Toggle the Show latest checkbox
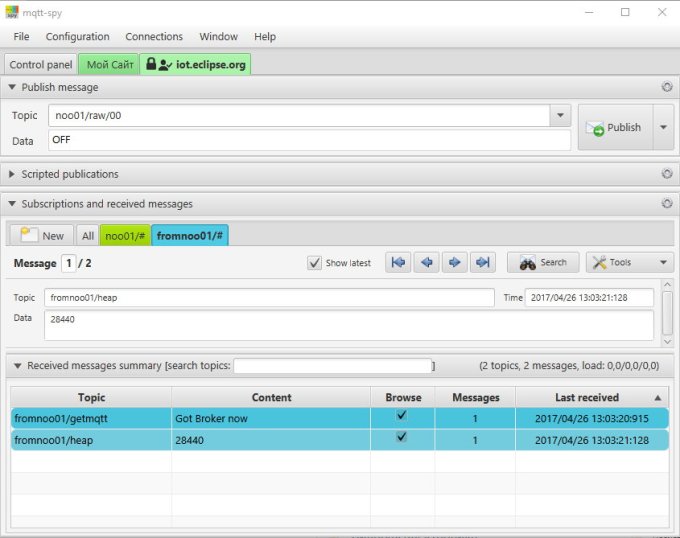 [315, 264]
